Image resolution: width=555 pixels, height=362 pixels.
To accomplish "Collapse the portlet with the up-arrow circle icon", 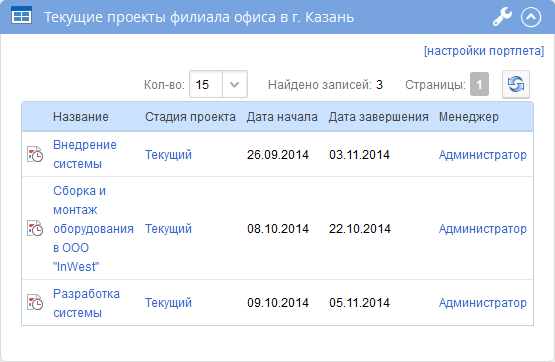I will 531,17.
